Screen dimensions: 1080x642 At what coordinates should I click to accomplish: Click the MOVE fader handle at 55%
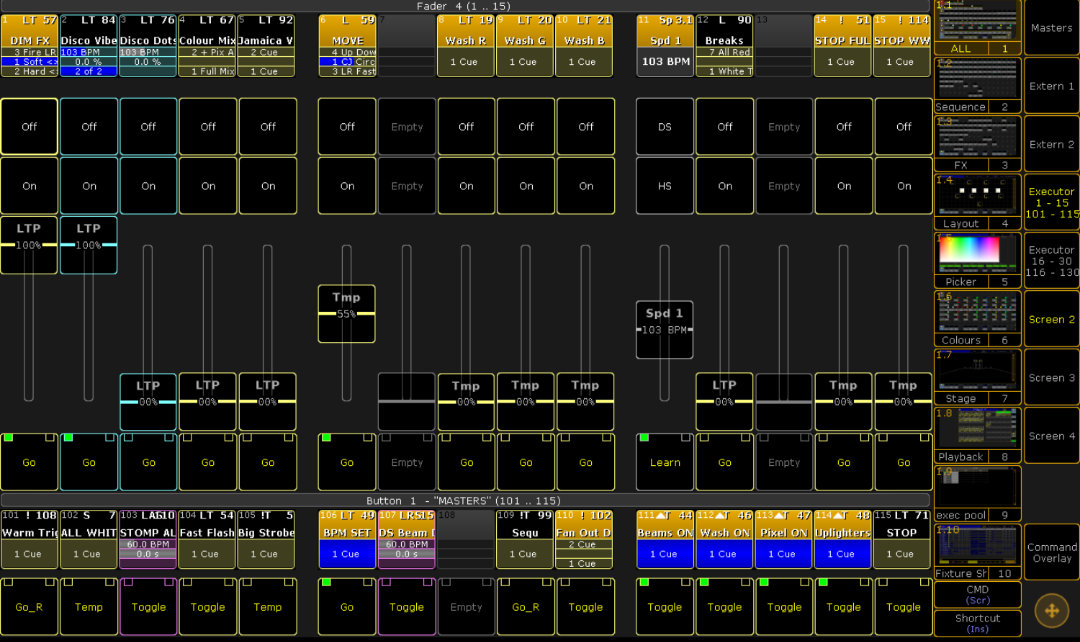[346, 314]
